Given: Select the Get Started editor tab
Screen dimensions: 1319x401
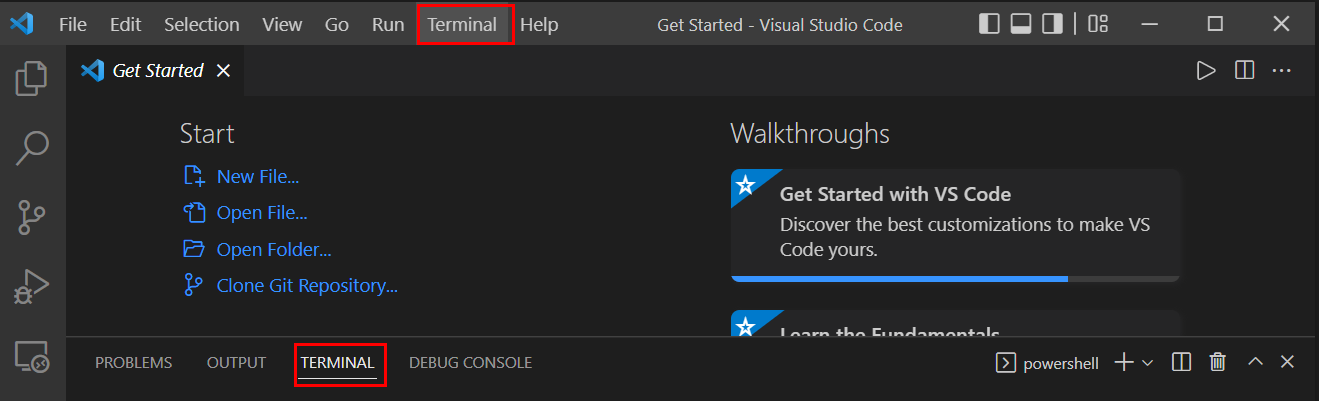Looking at the screenshot, I should coord(155,70).
